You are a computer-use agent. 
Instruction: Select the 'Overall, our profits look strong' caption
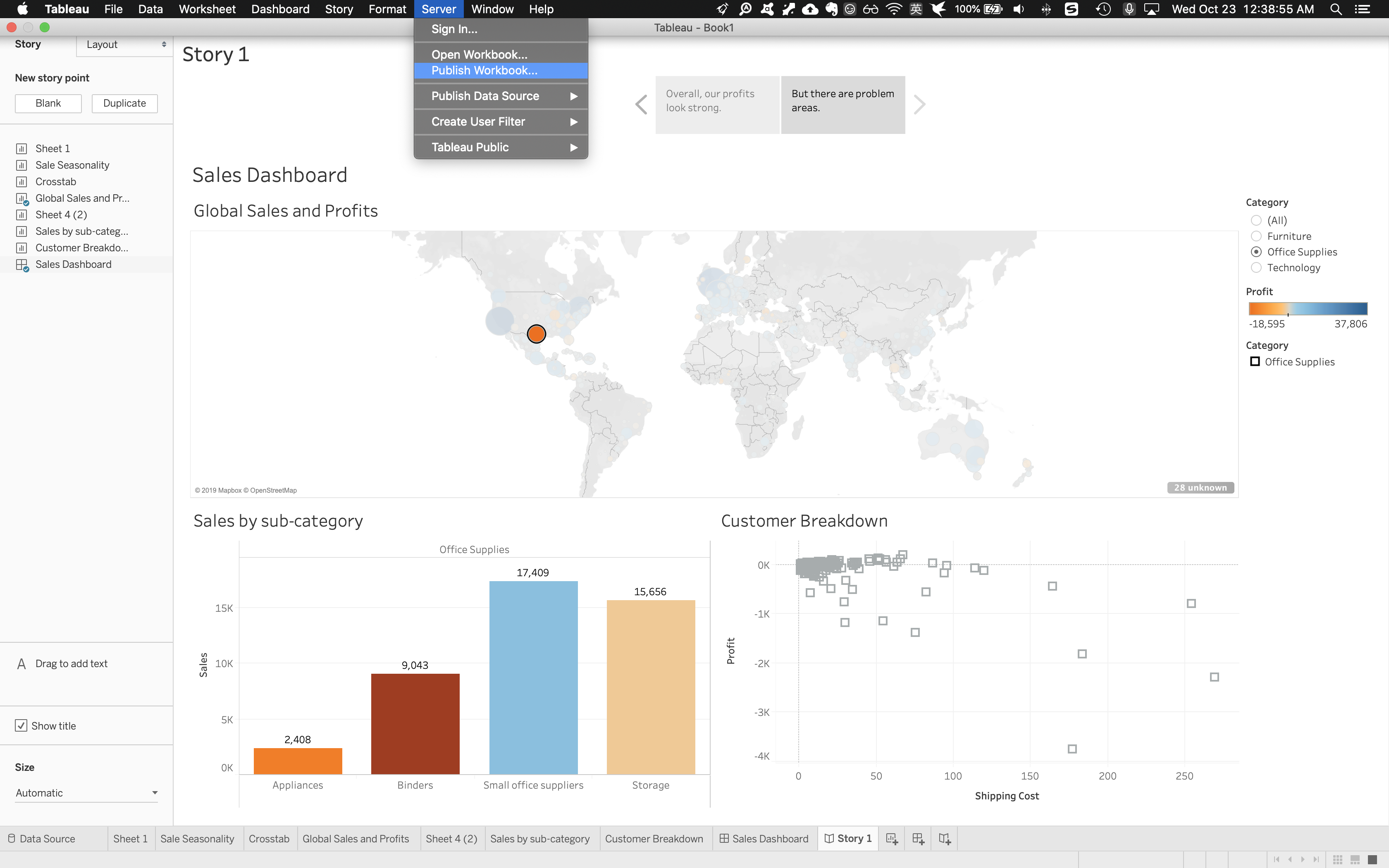tap(717, 105)
